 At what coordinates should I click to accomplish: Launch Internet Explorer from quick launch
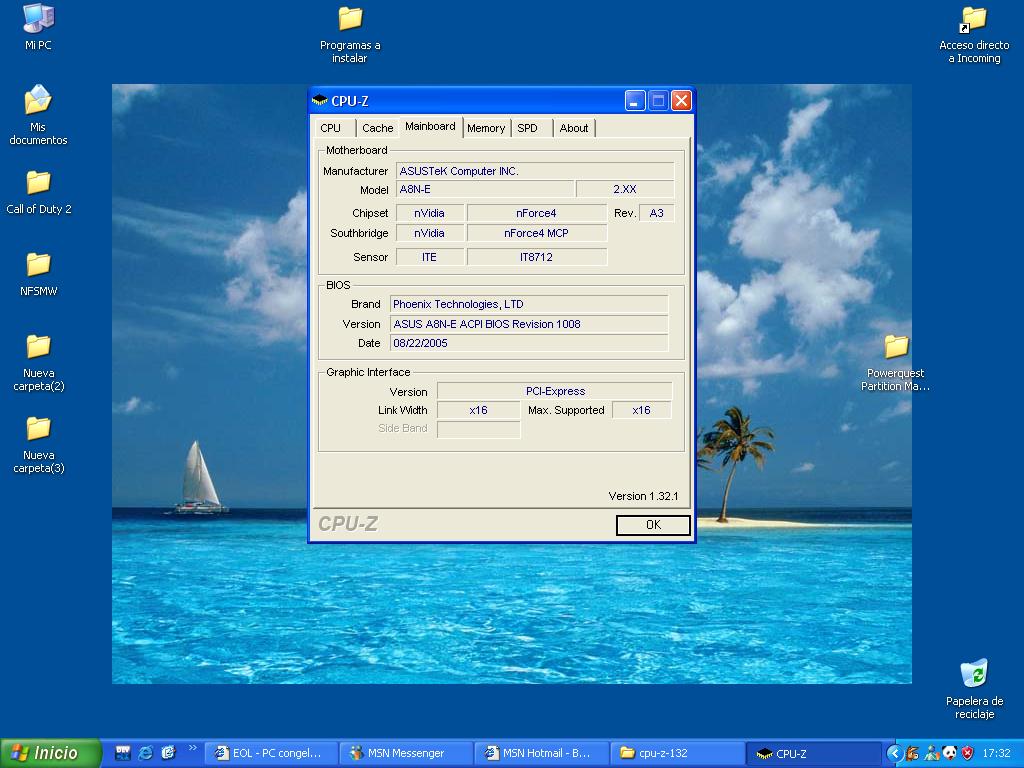tap(145, 753)
